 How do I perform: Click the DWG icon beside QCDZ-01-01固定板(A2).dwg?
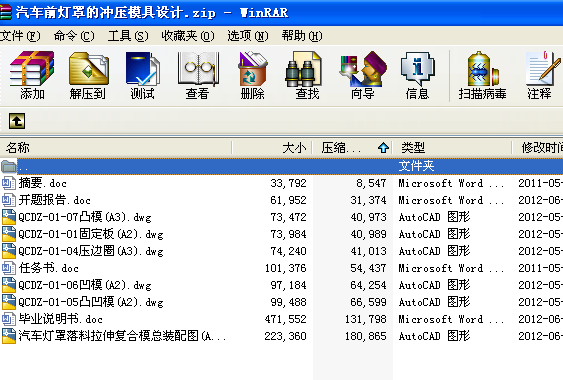[x=9, y=234]
